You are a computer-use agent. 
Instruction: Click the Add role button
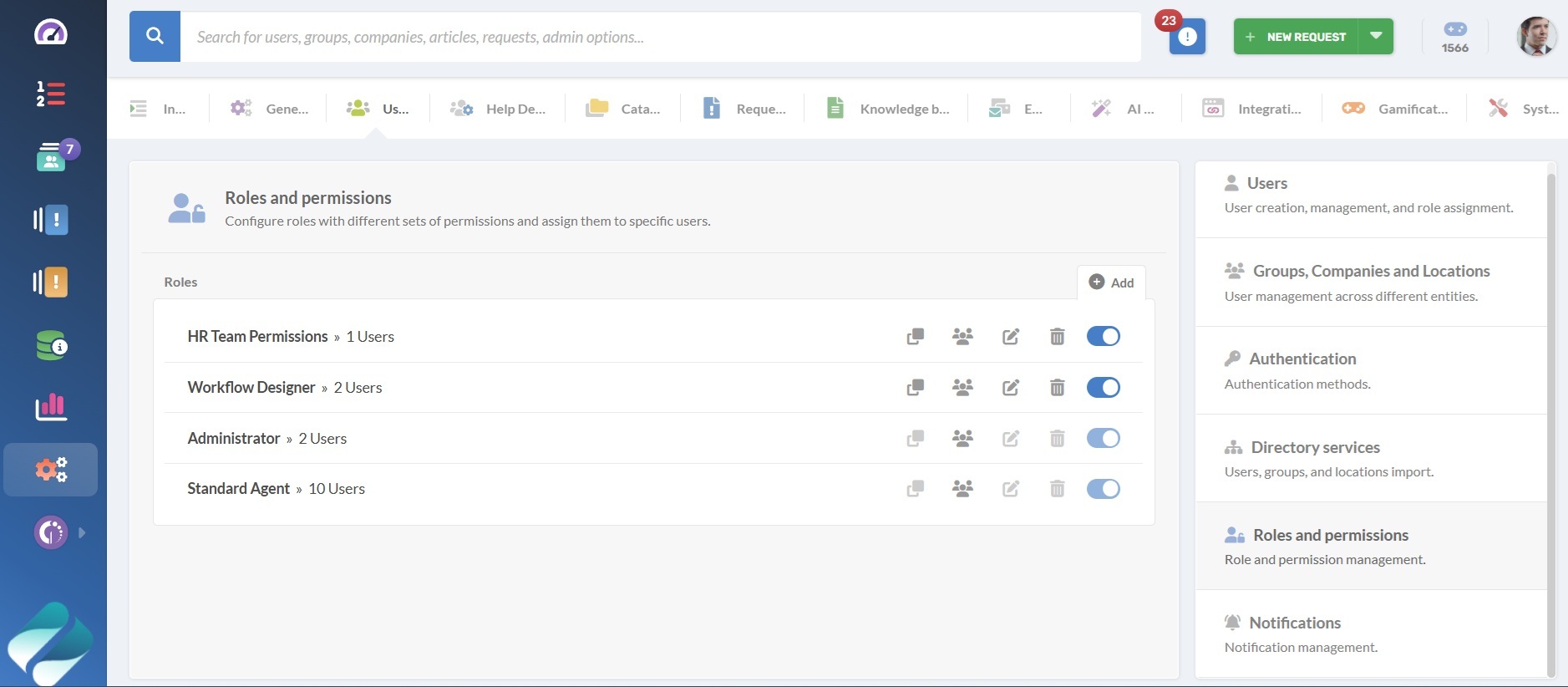tap(1111, 282)
